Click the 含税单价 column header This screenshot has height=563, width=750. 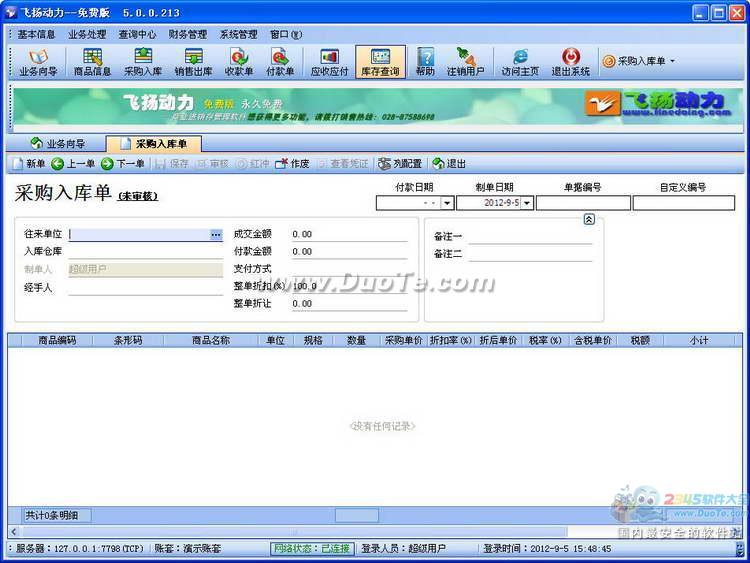tap(593, 341)
